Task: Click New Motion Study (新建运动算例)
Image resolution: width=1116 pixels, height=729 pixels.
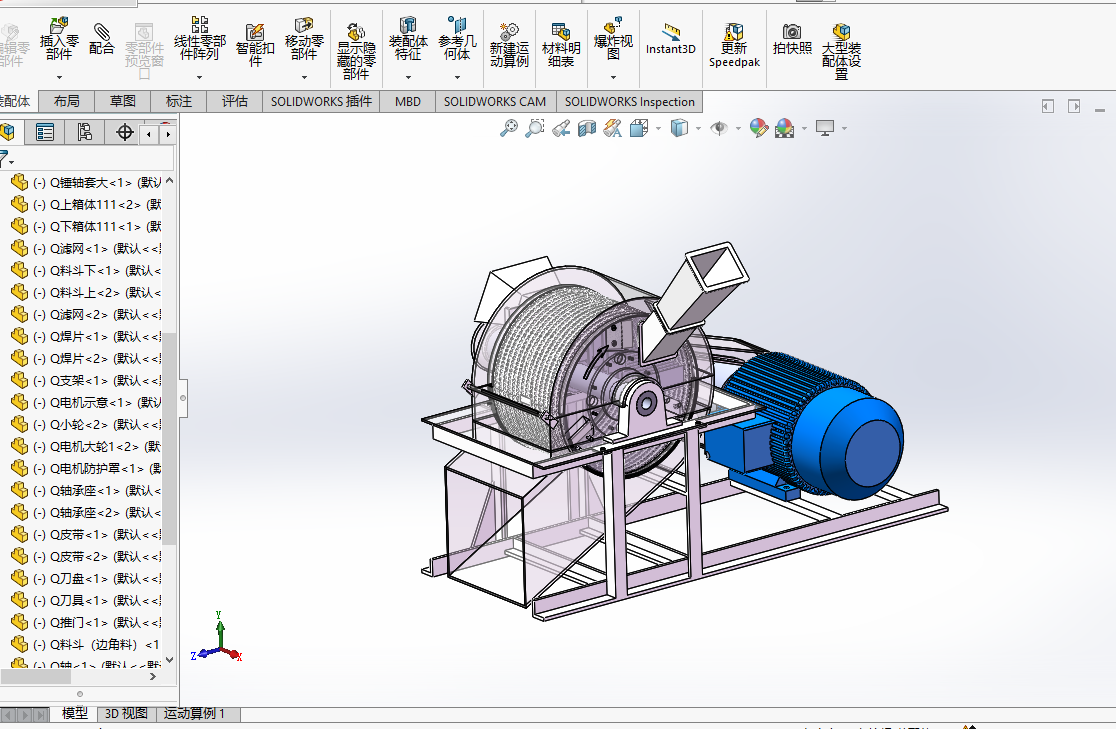Action: tap(509, 44)
